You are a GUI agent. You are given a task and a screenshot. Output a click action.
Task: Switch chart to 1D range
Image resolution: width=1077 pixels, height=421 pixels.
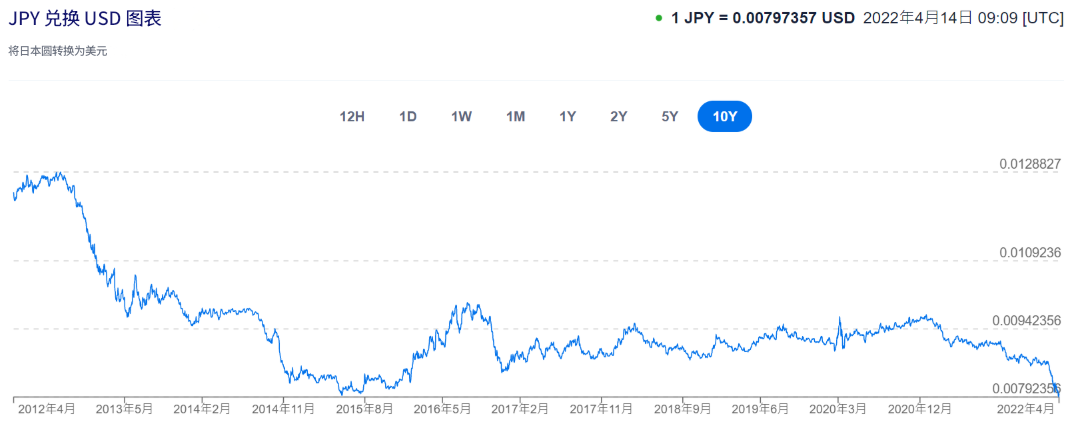pos(408,117)
